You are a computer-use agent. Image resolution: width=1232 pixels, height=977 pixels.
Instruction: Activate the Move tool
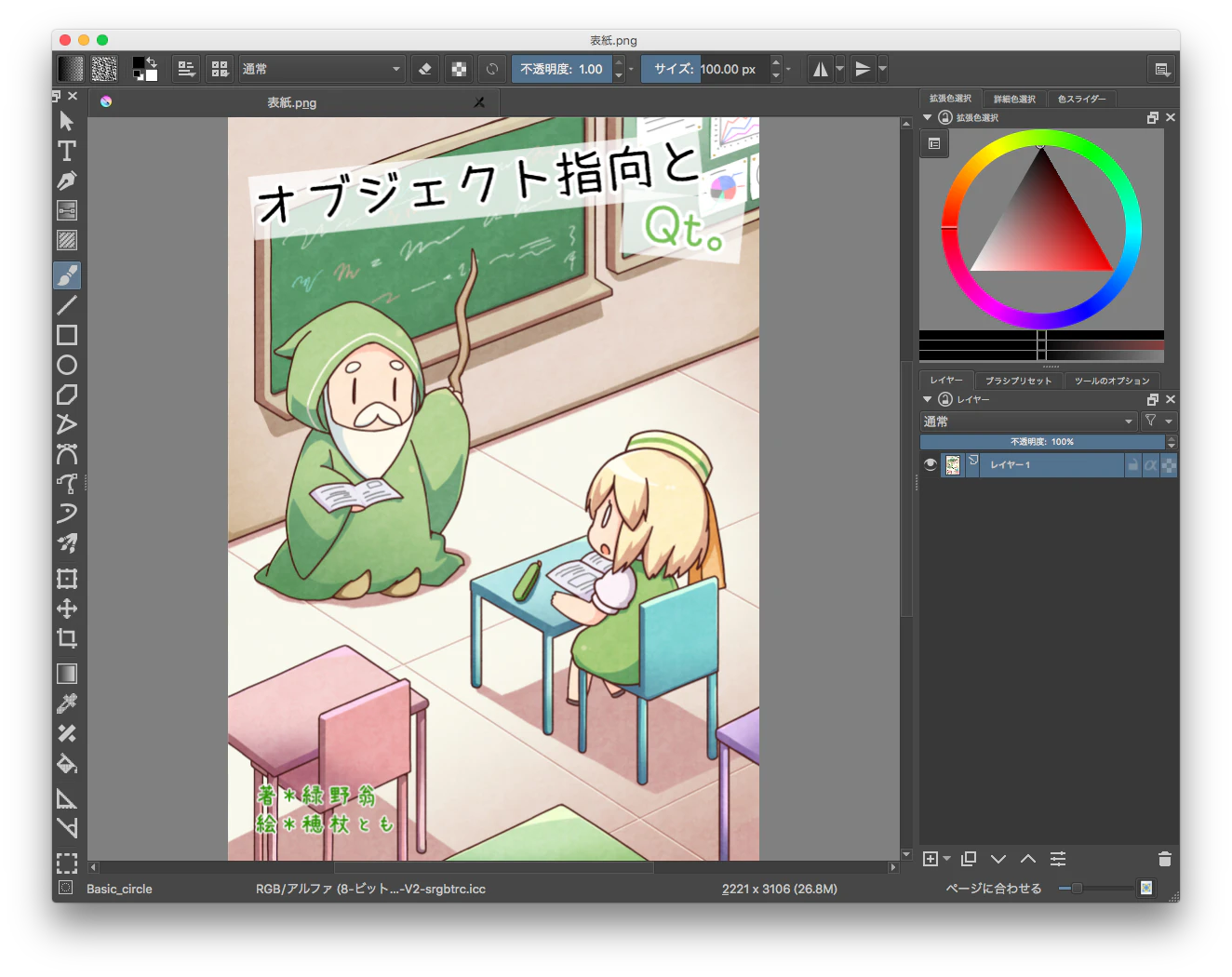tap(67, 609)
